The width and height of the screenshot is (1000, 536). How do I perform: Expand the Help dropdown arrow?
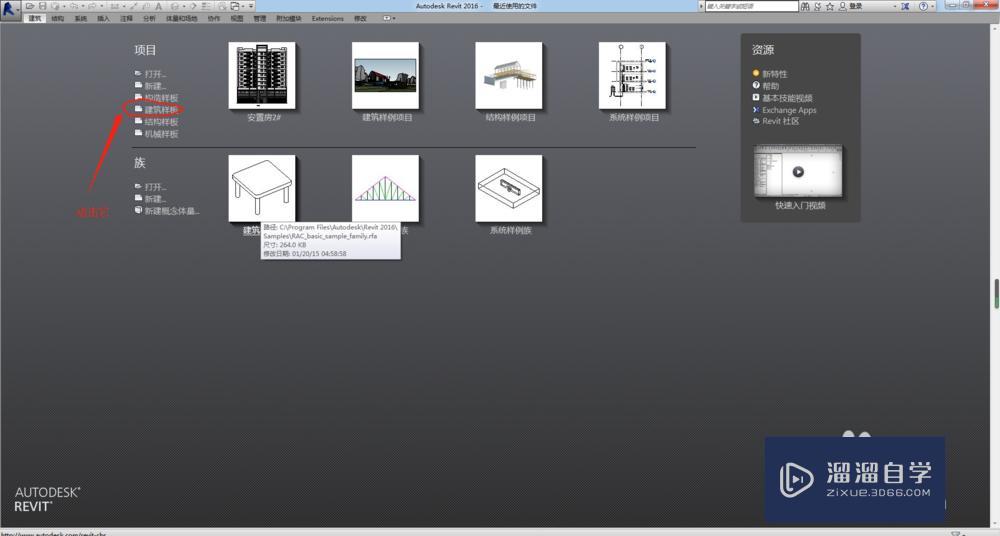point(932,6)
